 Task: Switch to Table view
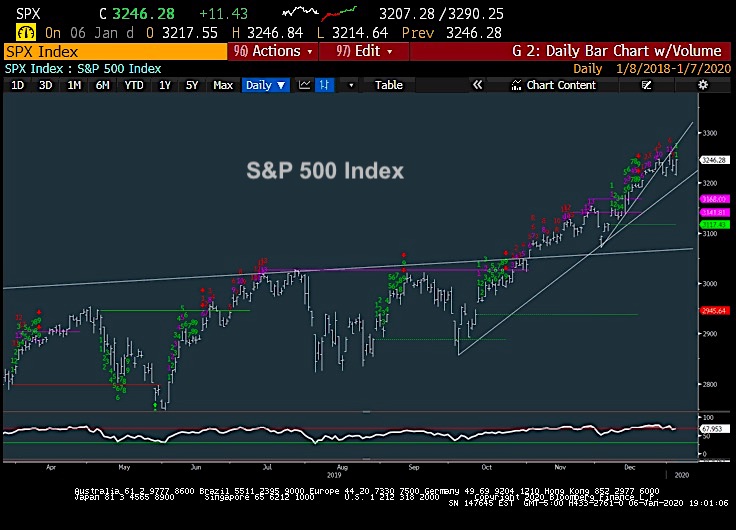pos(389,85)
